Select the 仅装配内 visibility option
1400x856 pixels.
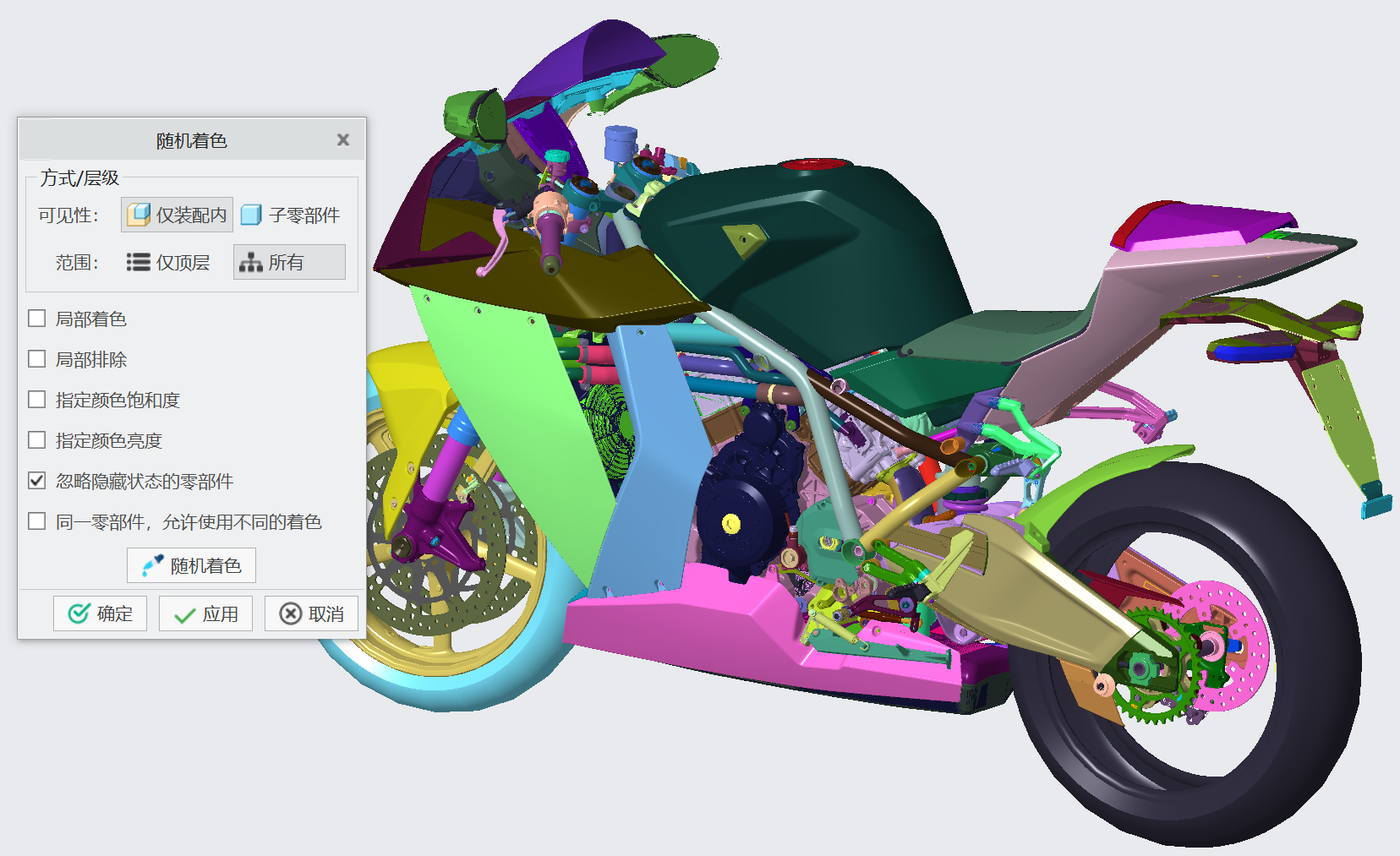pos(178,215)
